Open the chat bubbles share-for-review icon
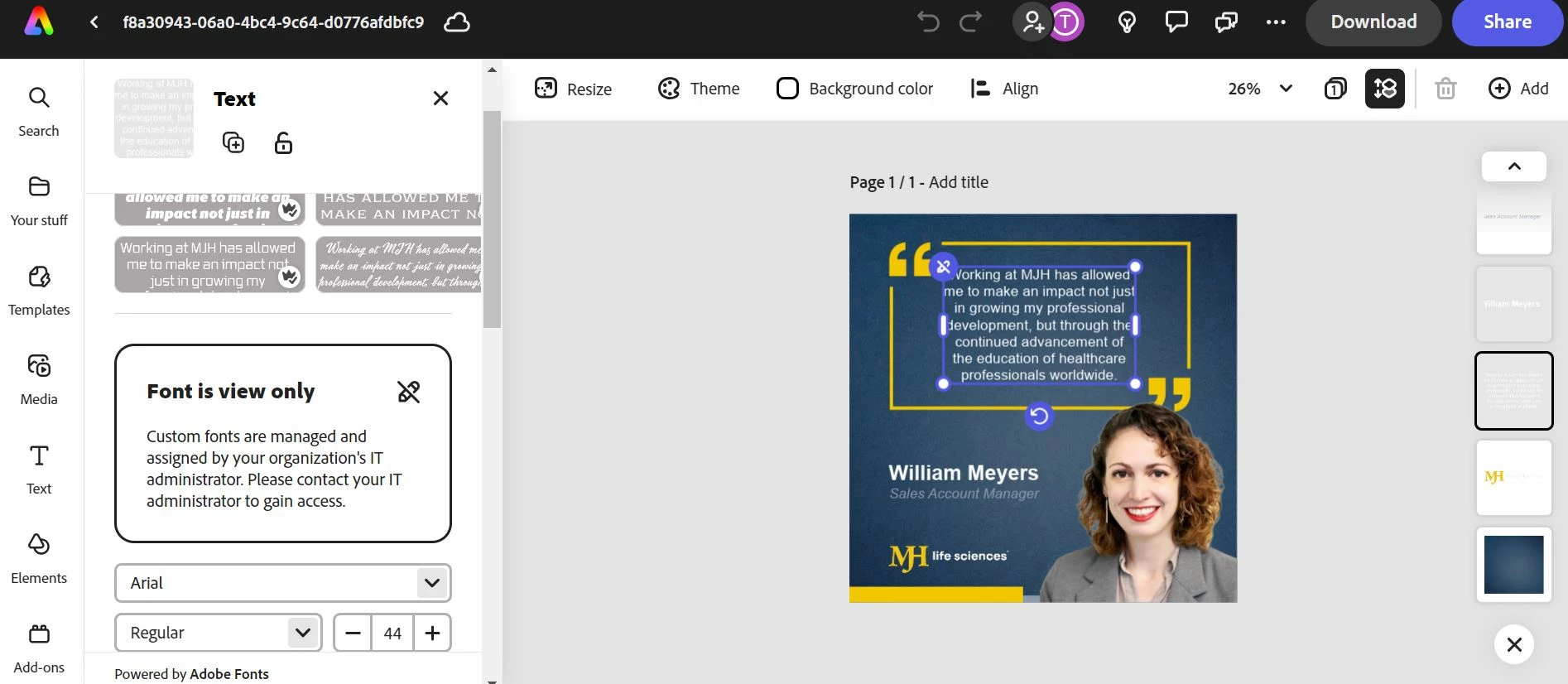The width and height of the screenshot is (1568, 684). click(x=1226, y=22)
